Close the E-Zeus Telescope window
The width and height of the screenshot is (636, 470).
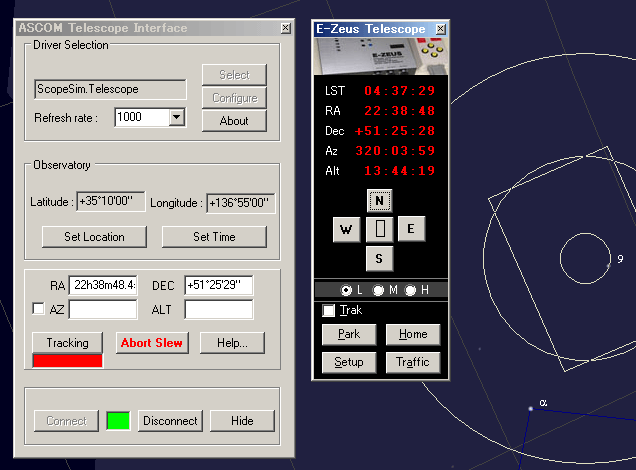click(440, 29)
